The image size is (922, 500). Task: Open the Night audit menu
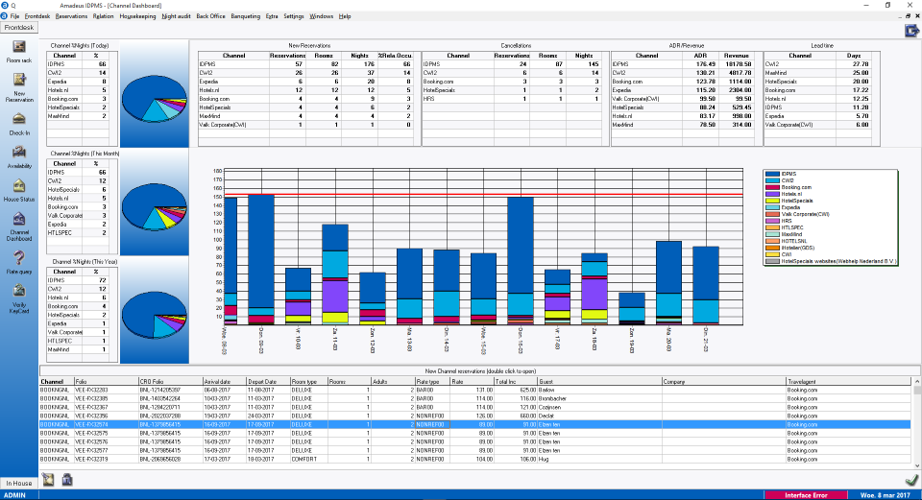tap(176, 16)
